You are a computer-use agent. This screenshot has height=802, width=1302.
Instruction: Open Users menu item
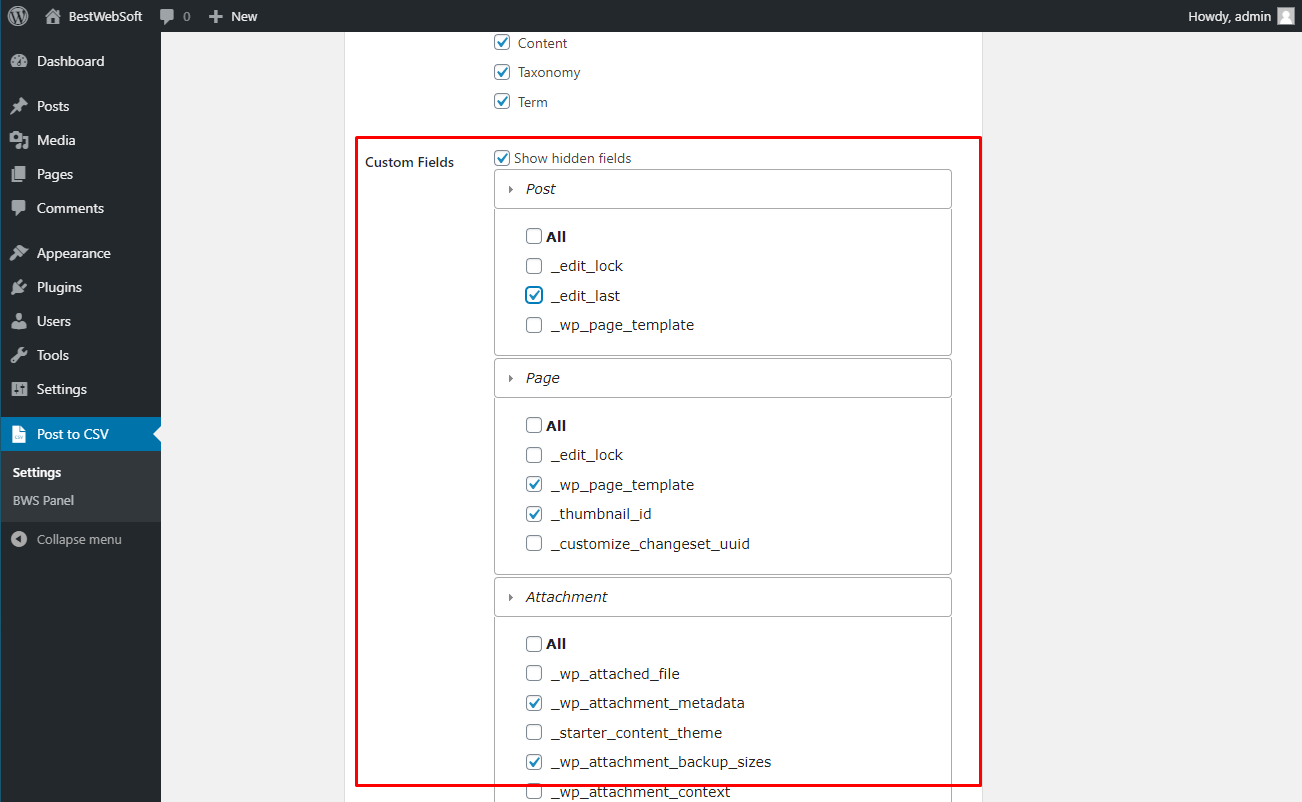pos(80,321)
